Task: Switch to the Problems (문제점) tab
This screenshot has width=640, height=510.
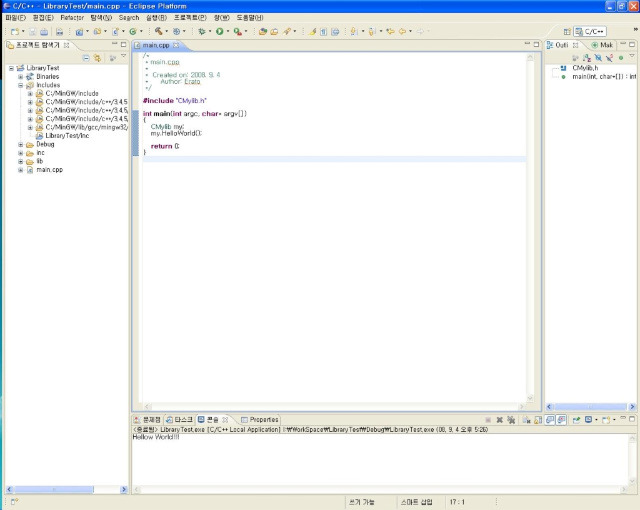Action: click(x=147, y=419)
